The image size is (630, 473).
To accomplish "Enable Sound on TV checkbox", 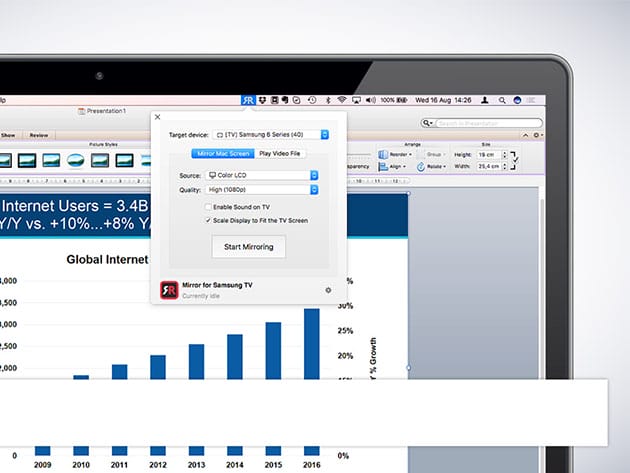I will 208,205.
